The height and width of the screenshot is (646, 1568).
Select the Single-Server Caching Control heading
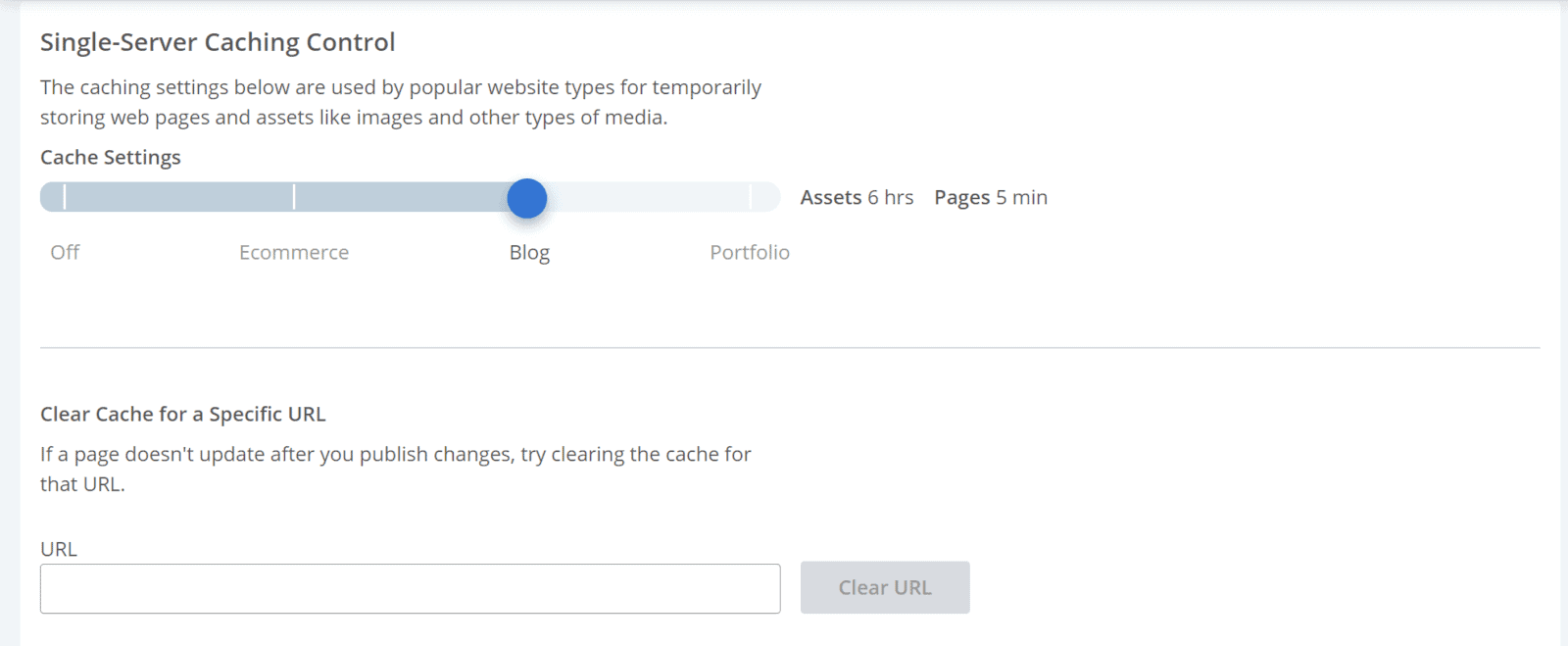(218, 42)
